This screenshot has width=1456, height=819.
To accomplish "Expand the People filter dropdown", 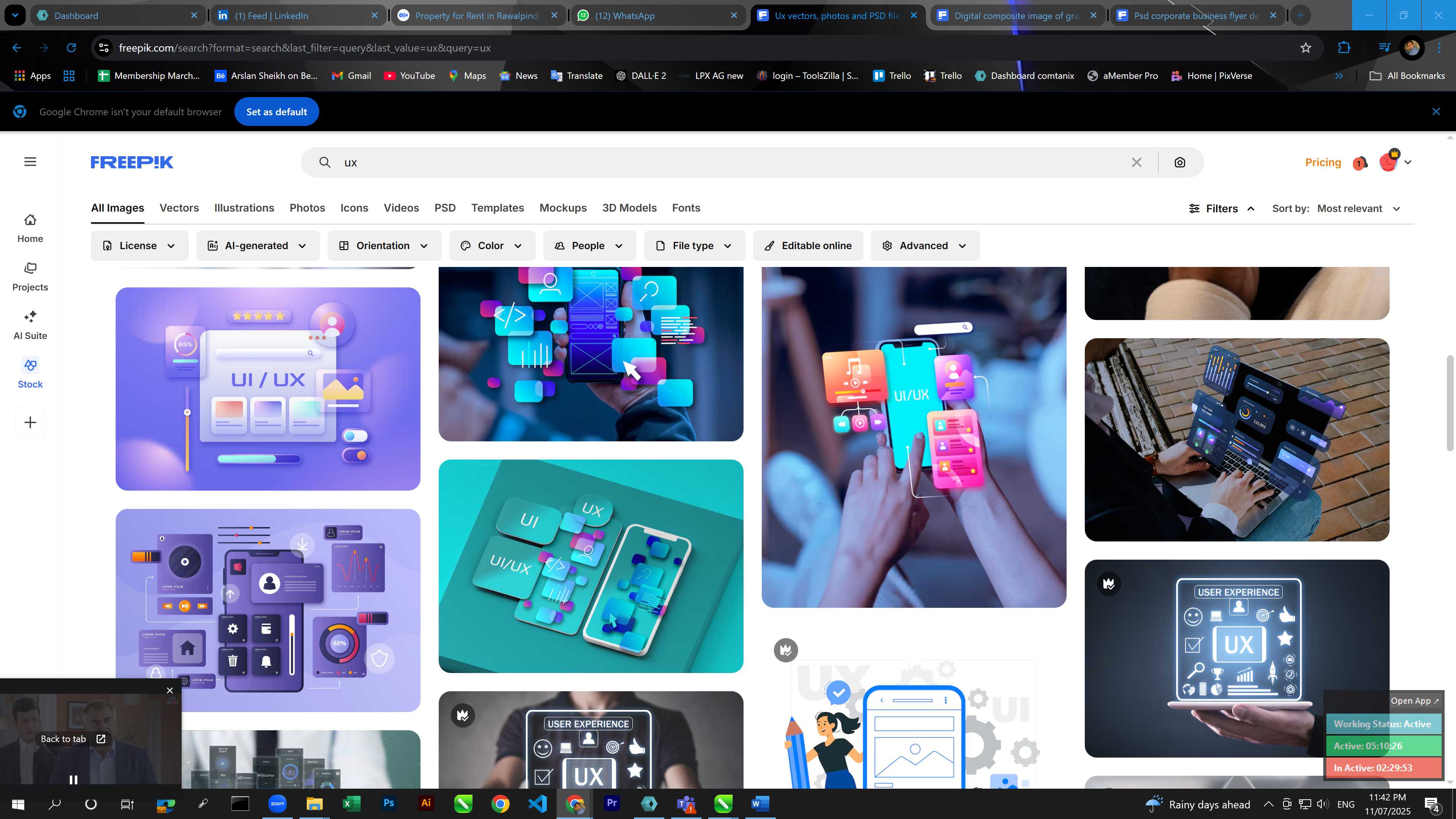I will coord(590,246).
